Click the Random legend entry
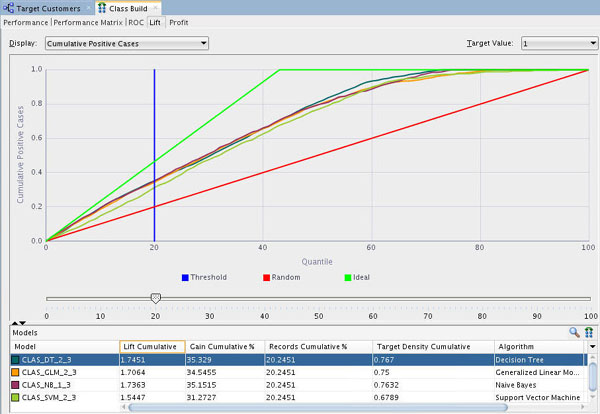Screen dimensions: 600x414 click(x=282, y=277)
